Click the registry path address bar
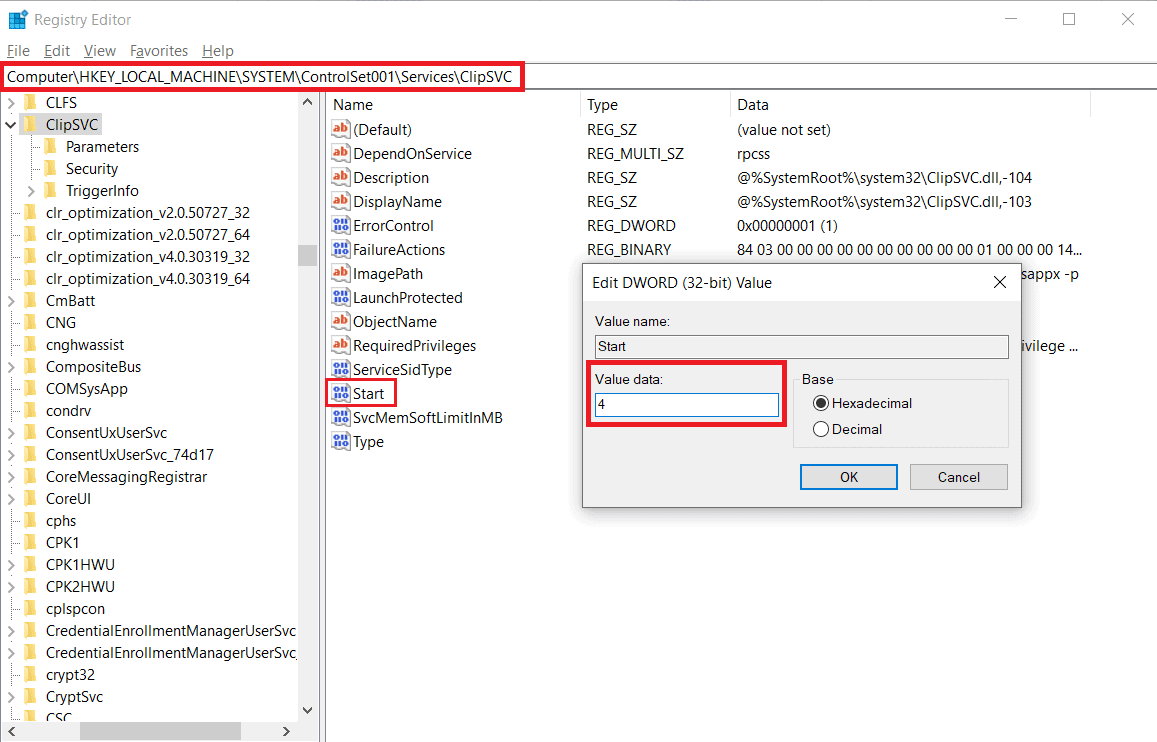The height and width of the screenshot is (742, 1157). coord(576,77)
